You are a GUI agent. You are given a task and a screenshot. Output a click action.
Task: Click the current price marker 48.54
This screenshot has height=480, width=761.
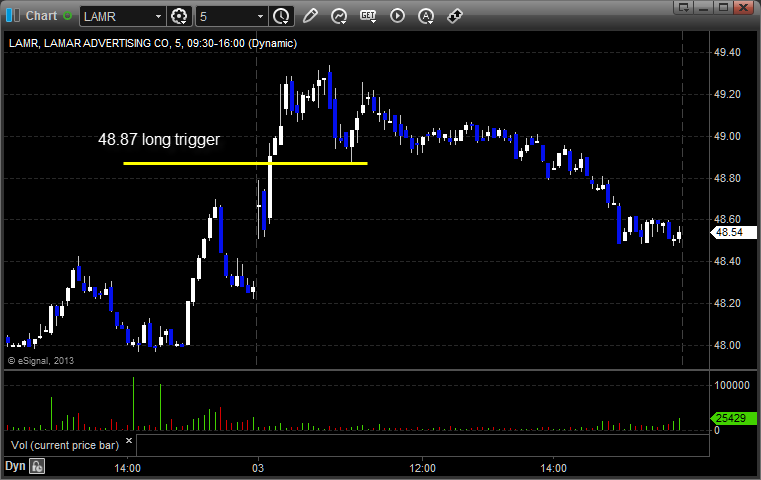(x=733, y=232)
